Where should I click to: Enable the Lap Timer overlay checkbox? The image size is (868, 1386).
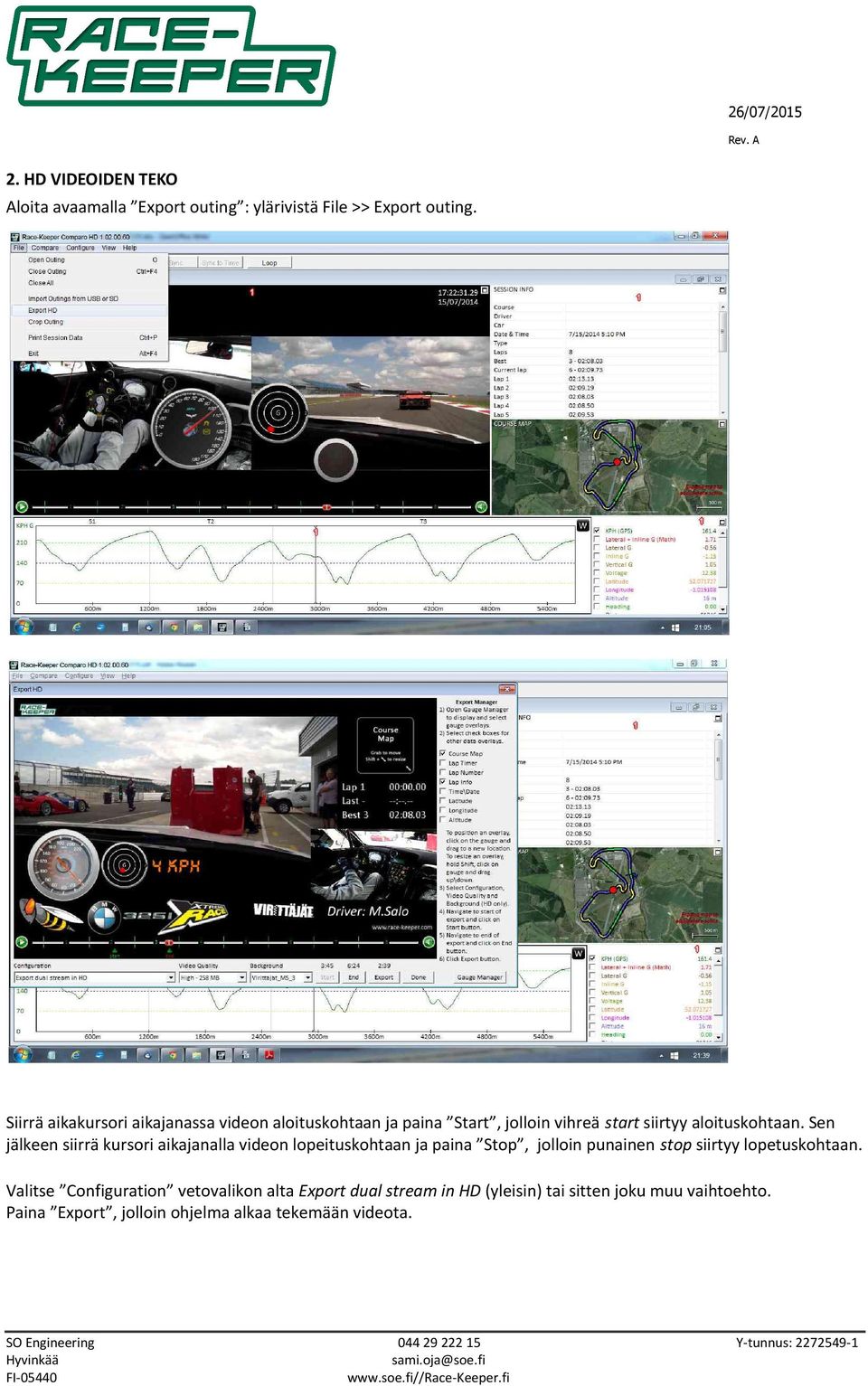point(443,763)
